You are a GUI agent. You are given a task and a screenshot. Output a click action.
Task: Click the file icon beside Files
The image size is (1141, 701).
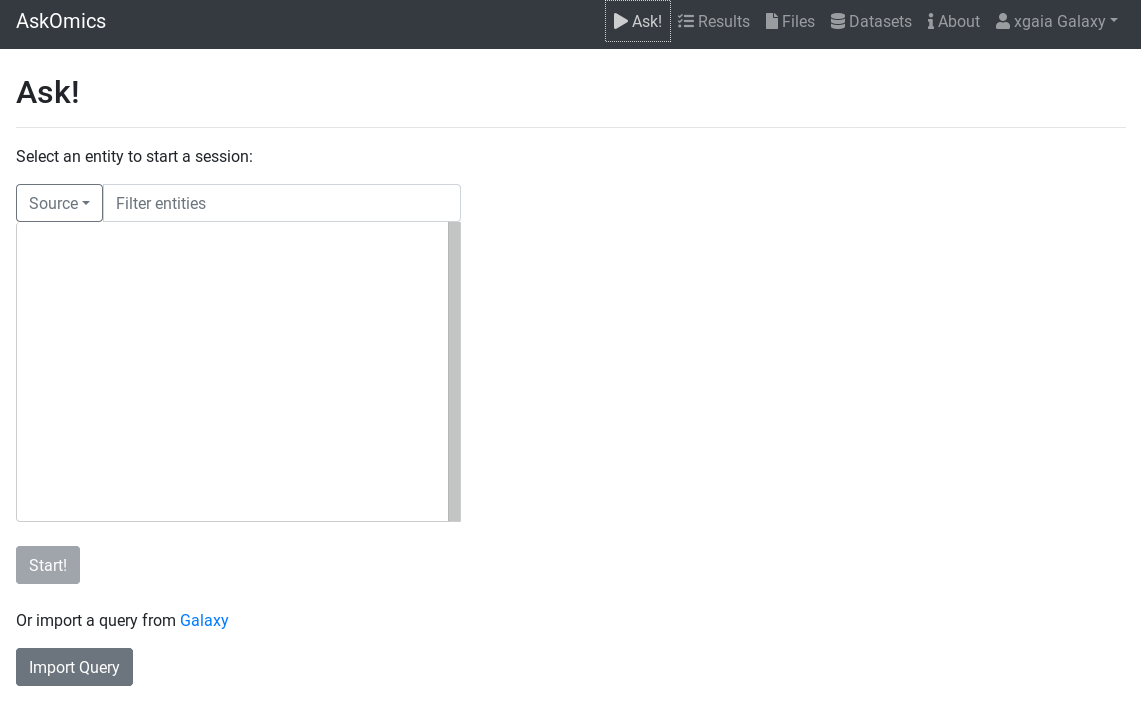[x=772, y=21]
